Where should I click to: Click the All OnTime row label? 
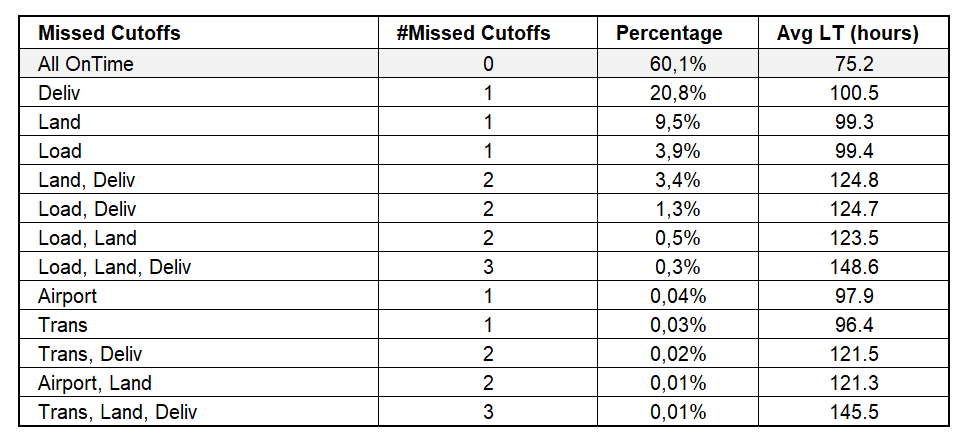tap(85, 65)
